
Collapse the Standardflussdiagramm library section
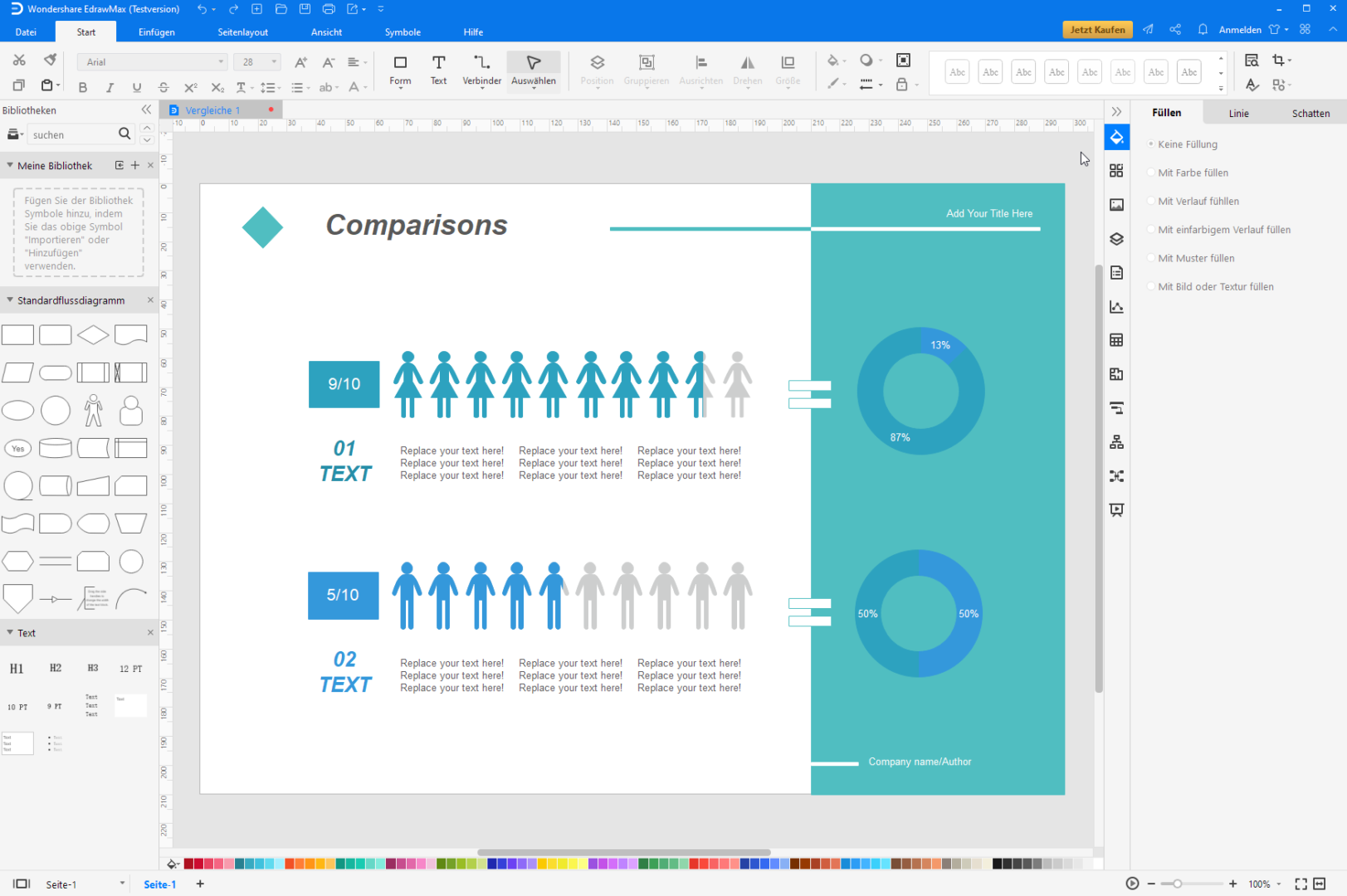tap(10, 300)
